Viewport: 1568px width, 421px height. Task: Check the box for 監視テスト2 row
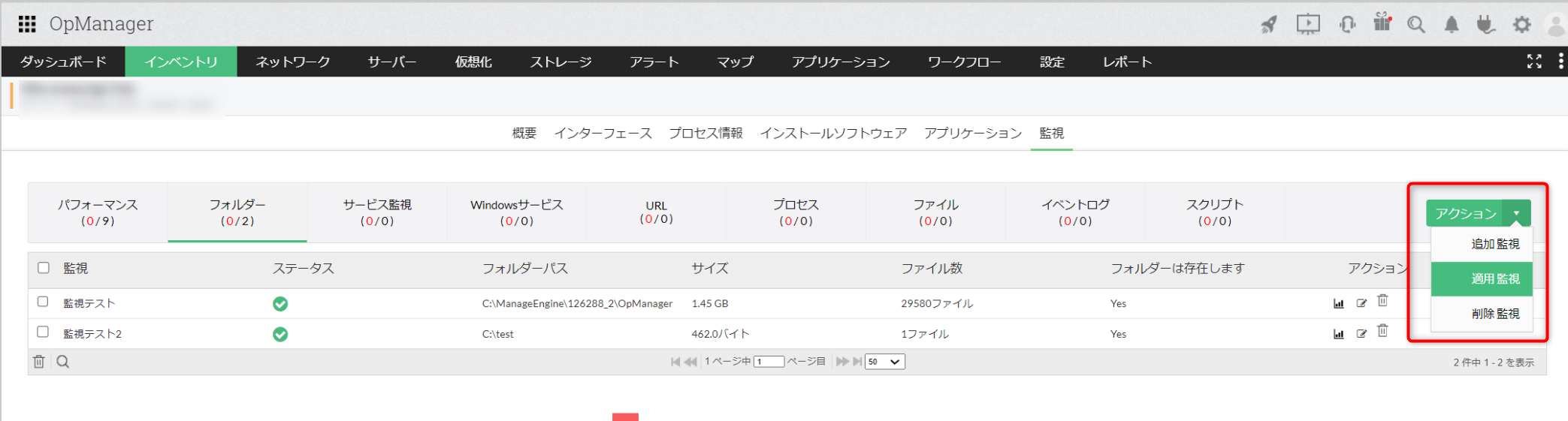point(43,332)
